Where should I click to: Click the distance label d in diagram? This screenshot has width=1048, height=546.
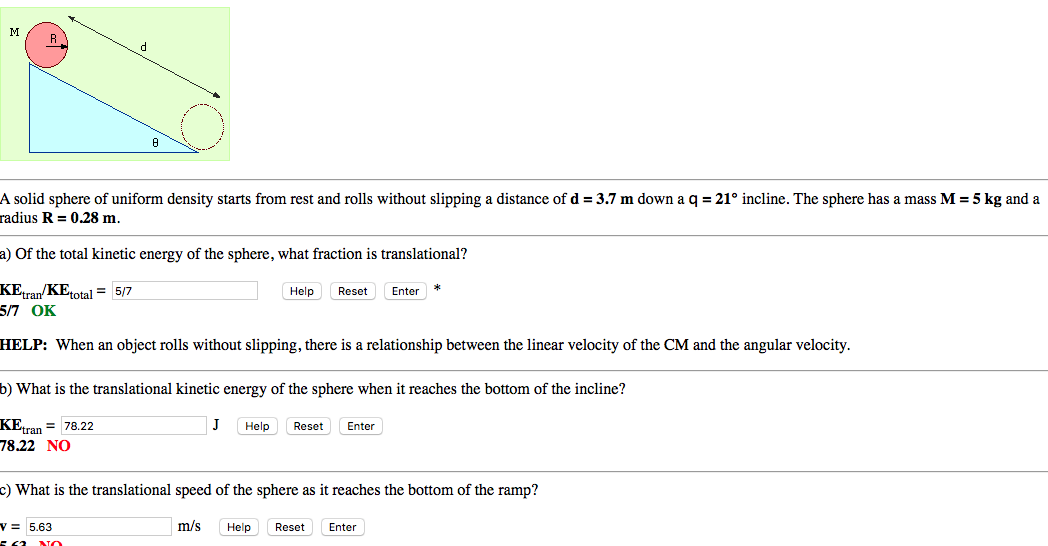coord(143,46)
